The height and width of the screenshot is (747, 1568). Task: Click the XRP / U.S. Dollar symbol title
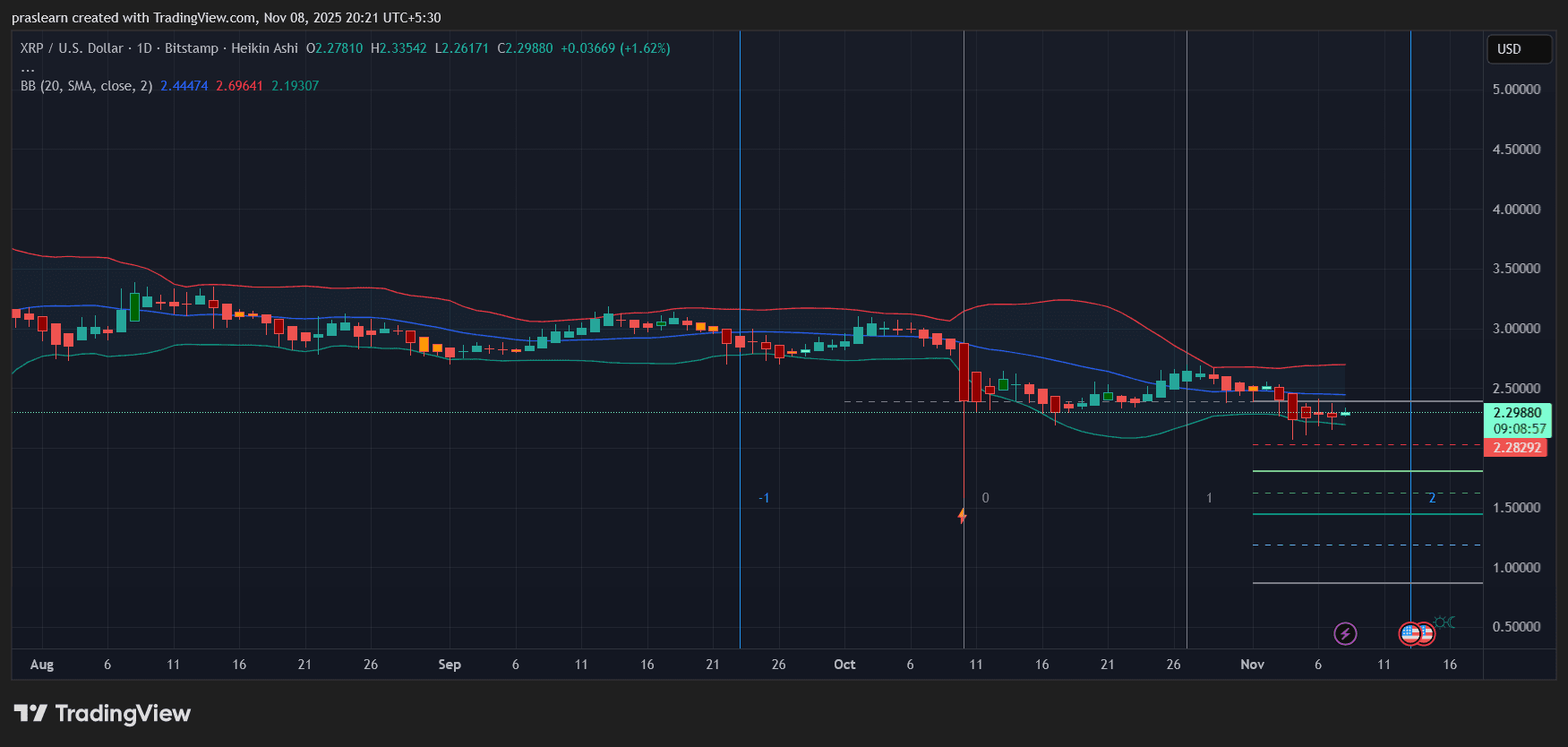[x=72, y=48]
